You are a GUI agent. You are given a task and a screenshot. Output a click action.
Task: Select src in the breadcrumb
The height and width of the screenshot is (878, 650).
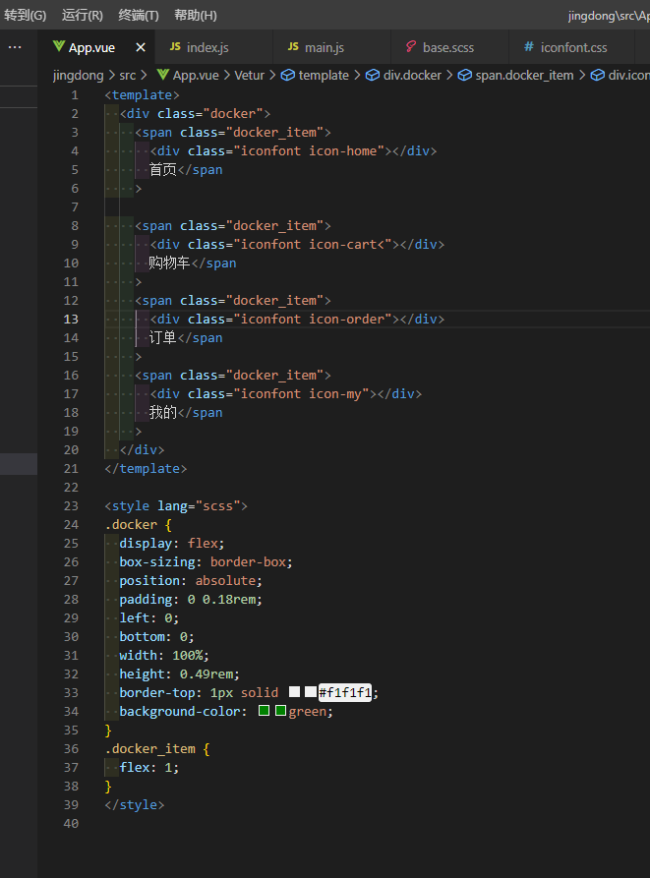click(128, 75)
